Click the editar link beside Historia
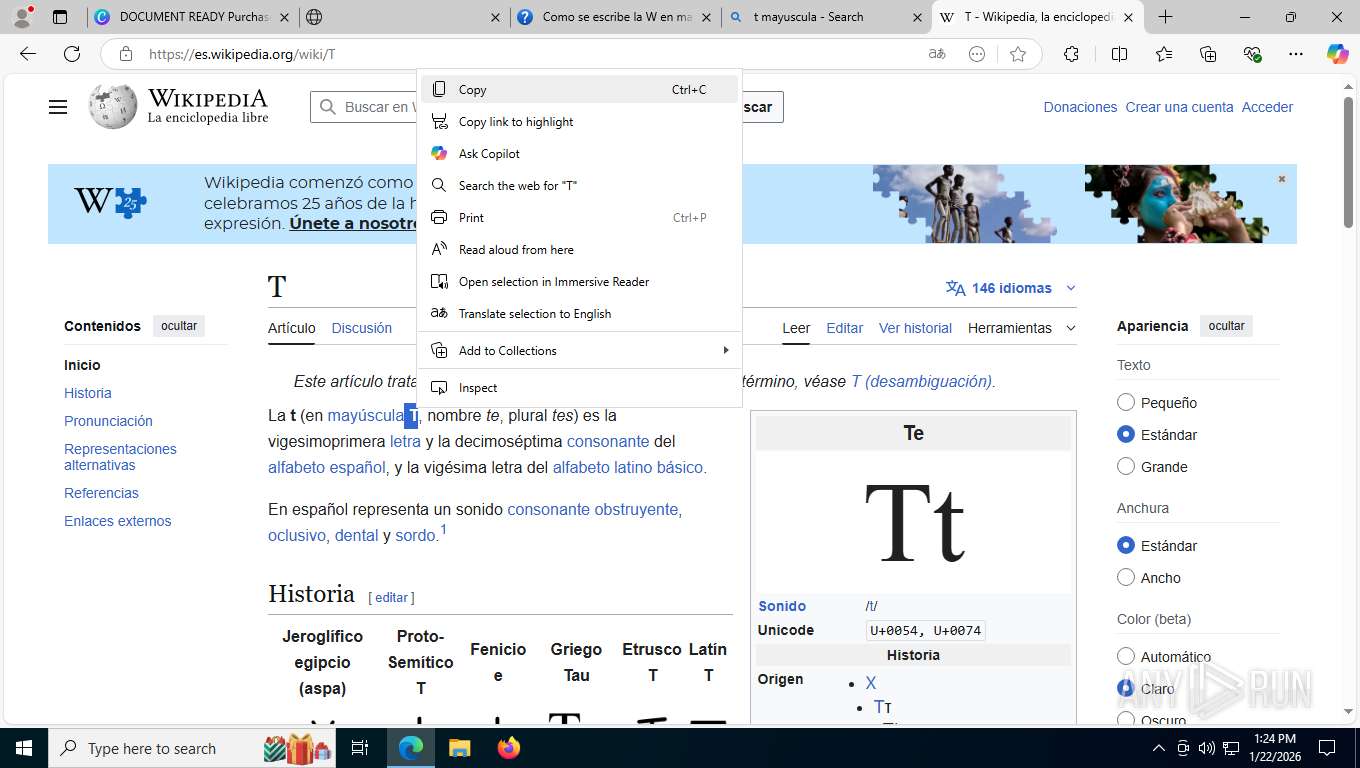 391,597
